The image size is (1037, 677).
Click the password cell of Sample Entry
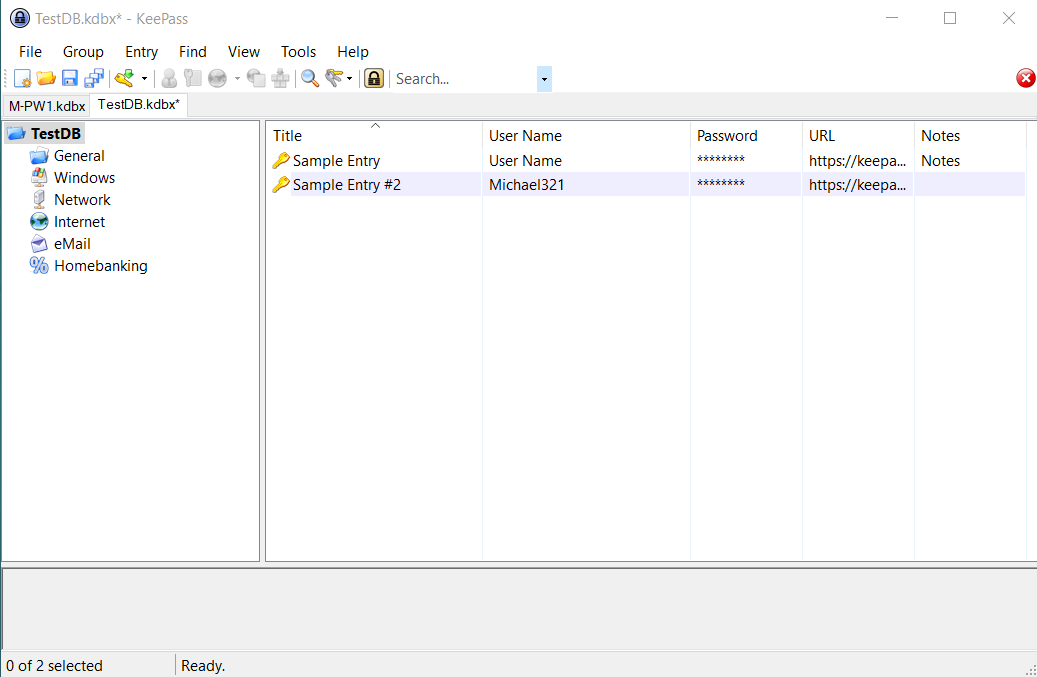[x=746, y=161]
